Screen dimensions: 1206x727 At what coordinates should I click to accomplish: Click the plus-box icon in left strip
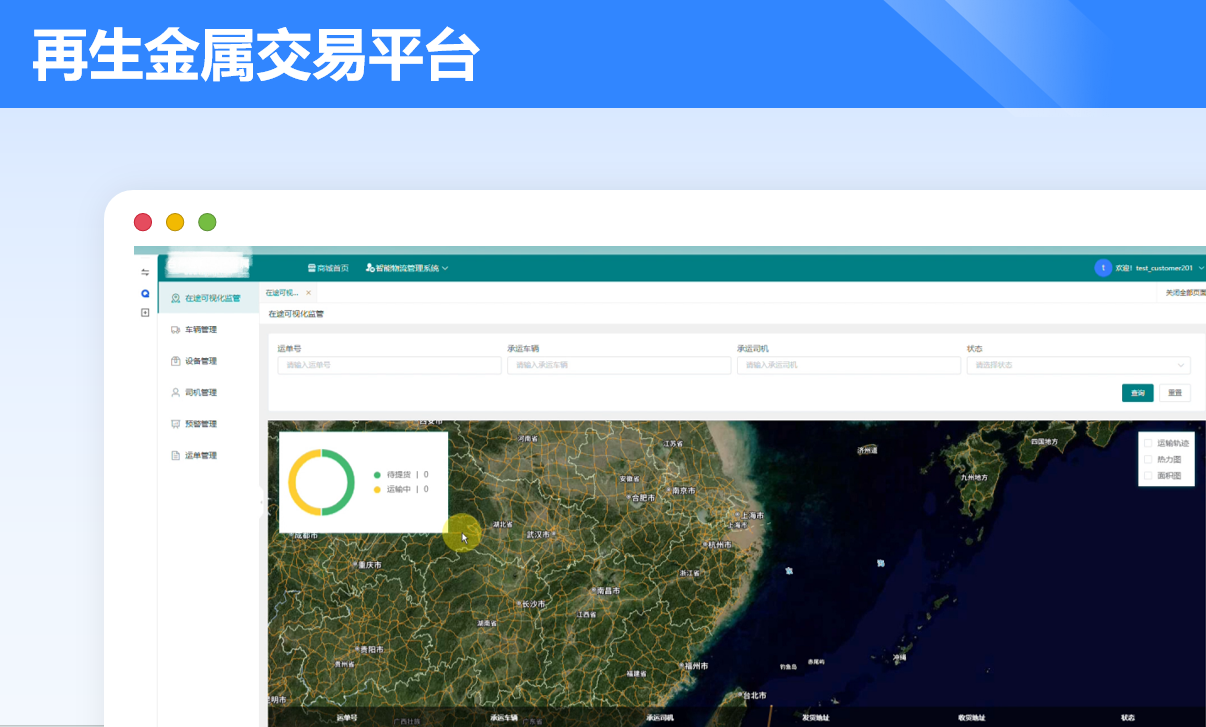click(x=145, y=313)
